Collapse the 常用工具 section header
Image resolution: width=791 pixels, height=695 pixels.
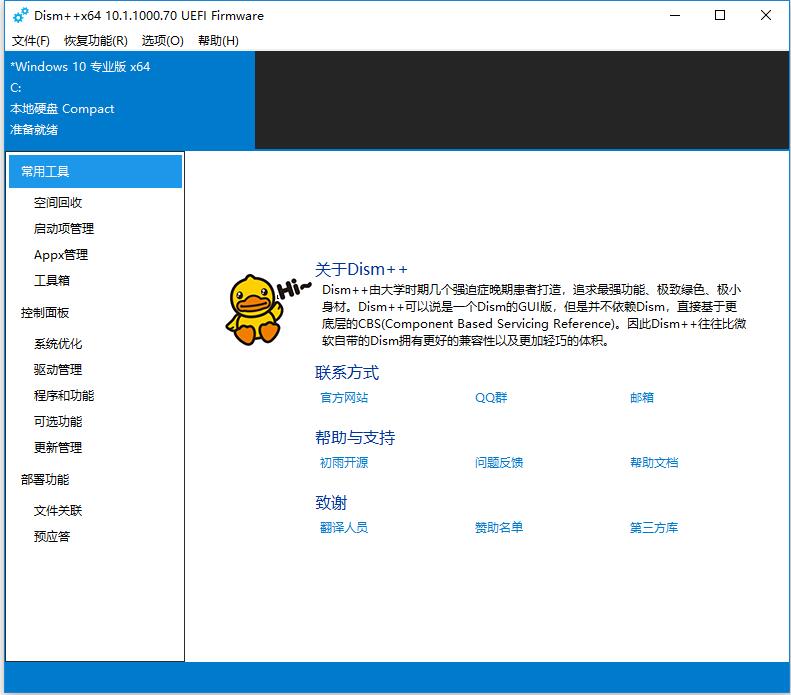[95, 172]
